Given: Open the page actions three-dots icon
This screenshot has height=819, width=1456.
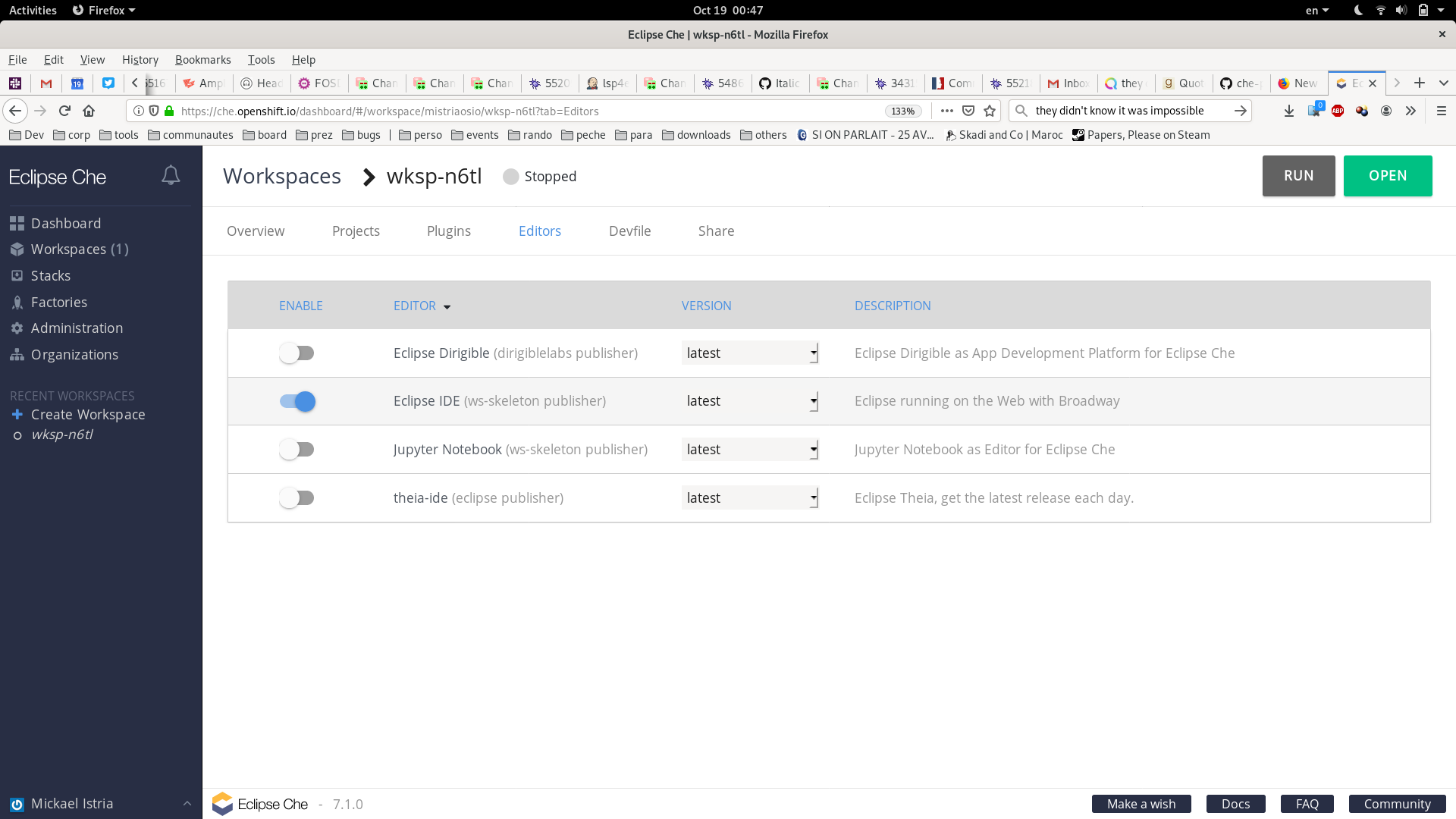Looking at the screenshot, I should 946,111.
